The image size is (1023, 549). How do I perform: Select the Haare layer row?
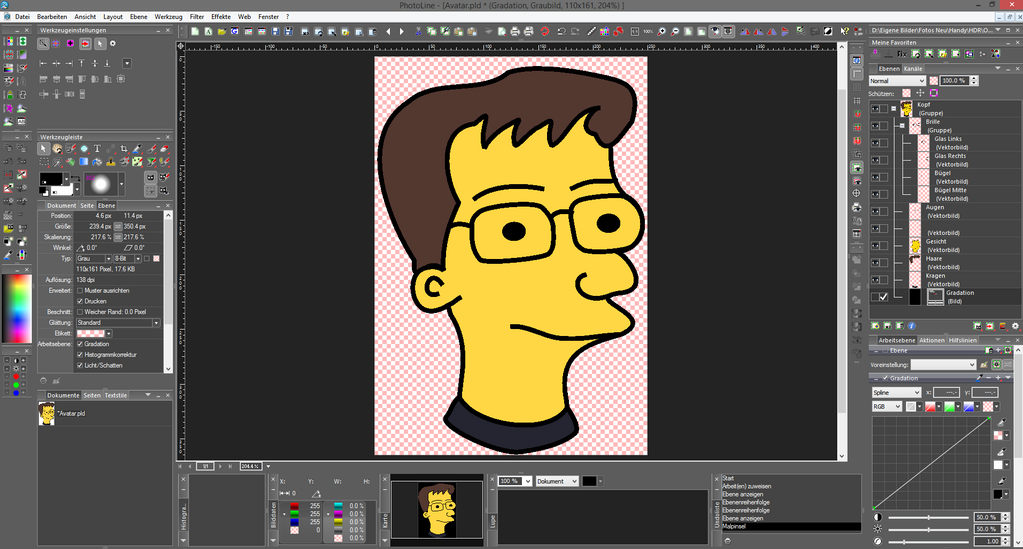coord(946,262)
